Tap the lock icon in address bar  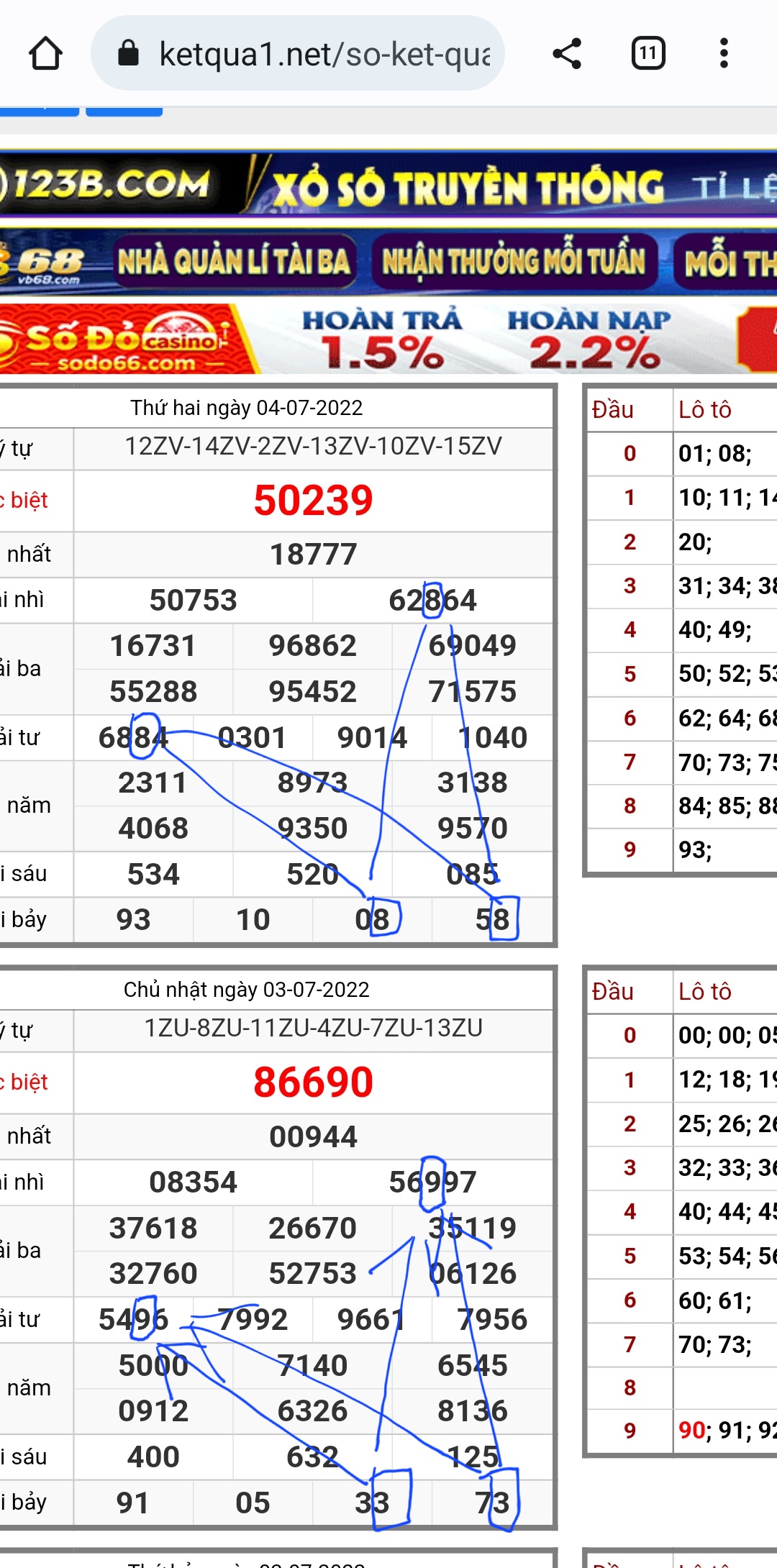click(x=128, y=53)
